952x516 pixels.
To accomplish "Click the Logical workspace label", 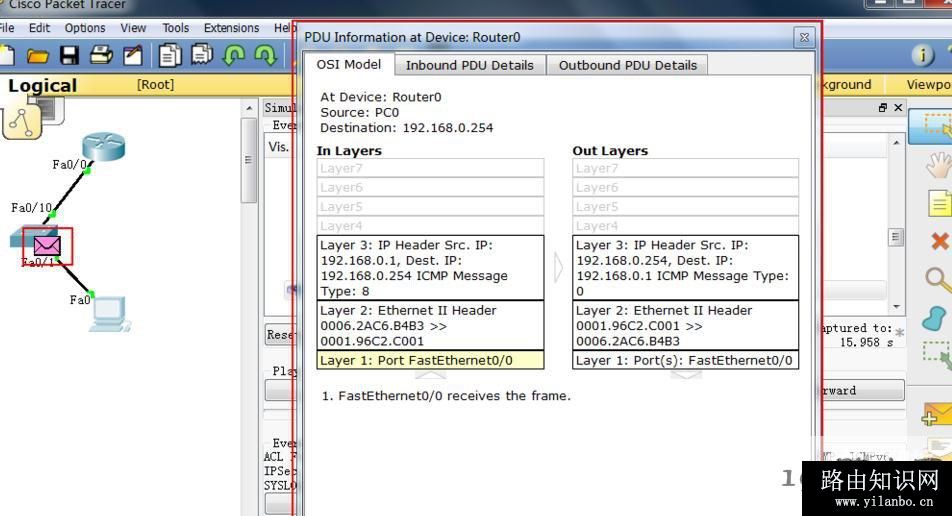I will click(42, 85).
